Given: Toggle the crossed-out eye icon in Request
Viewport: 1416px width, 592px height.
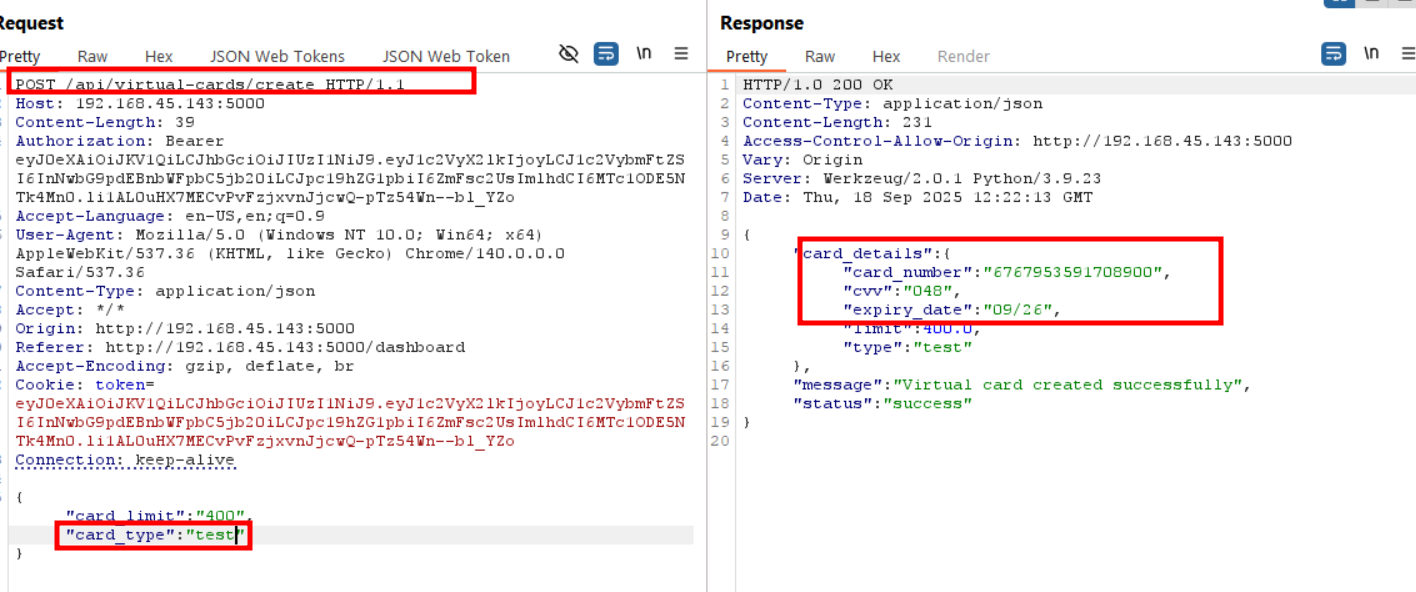Looking at the screenshot, I should (569, 54).
